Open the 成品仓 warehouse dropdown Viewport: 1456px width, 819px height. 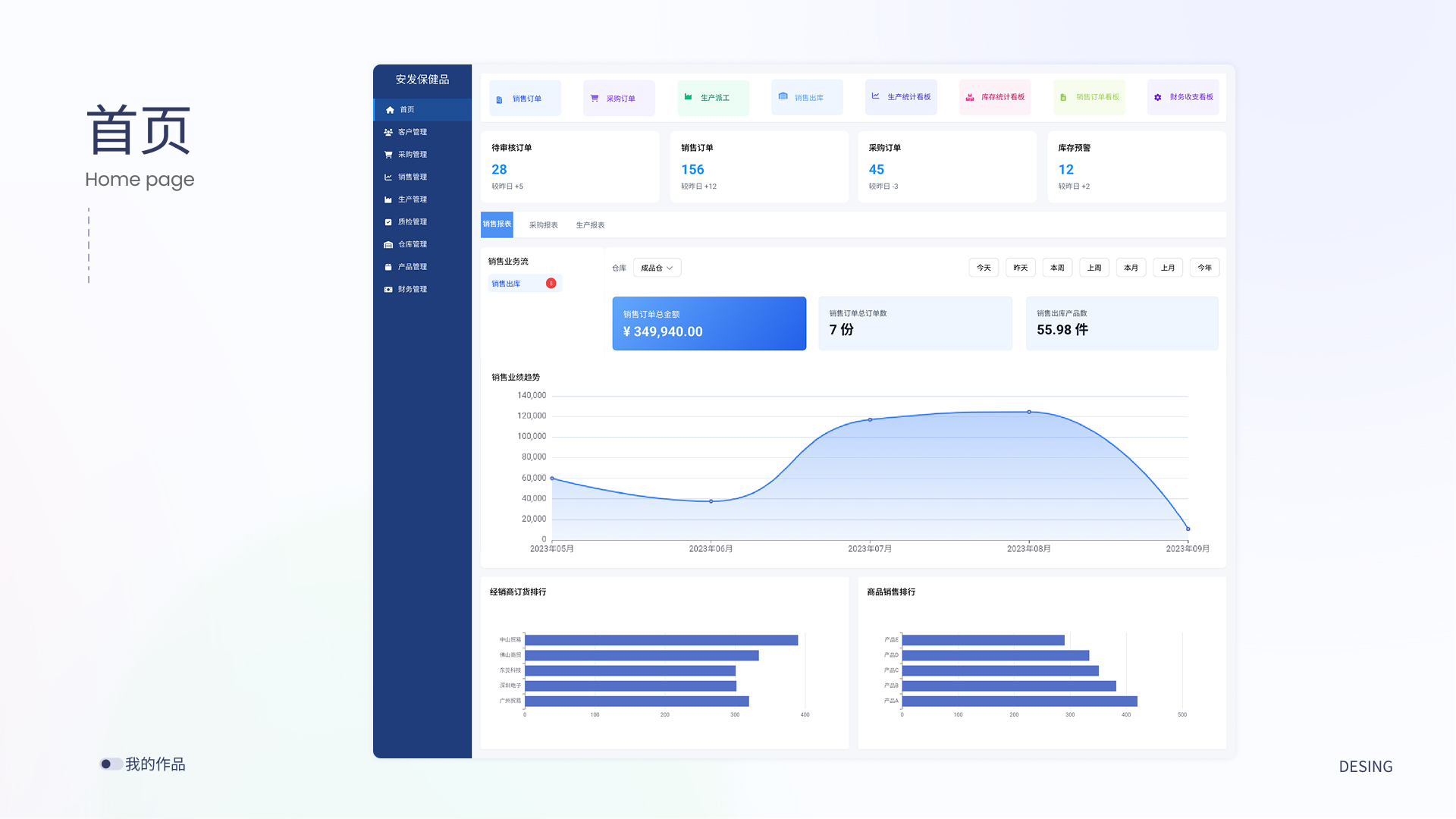coord(657,268)
